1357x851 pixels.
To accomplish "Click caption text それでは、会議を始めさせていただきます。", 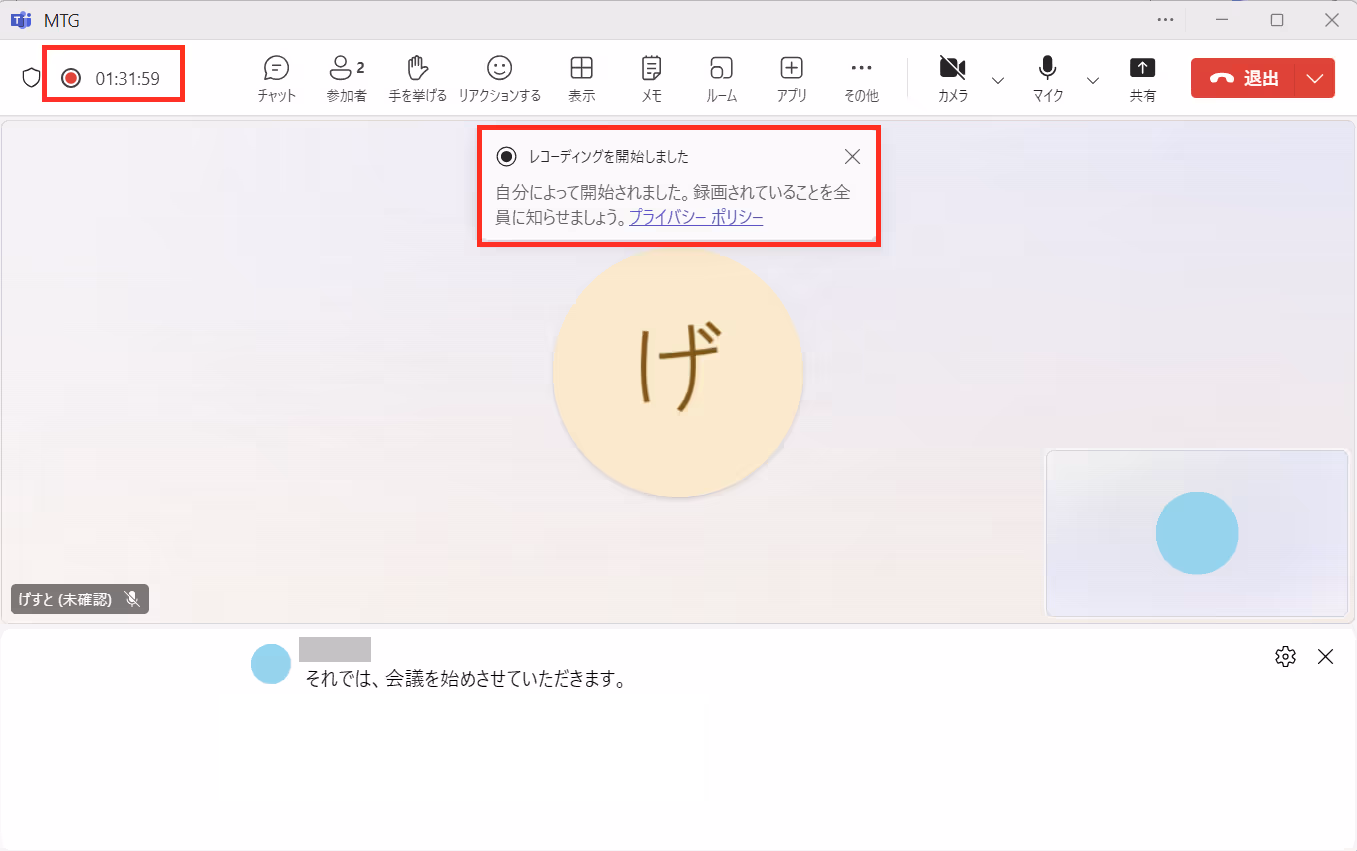I will [465, 680].
